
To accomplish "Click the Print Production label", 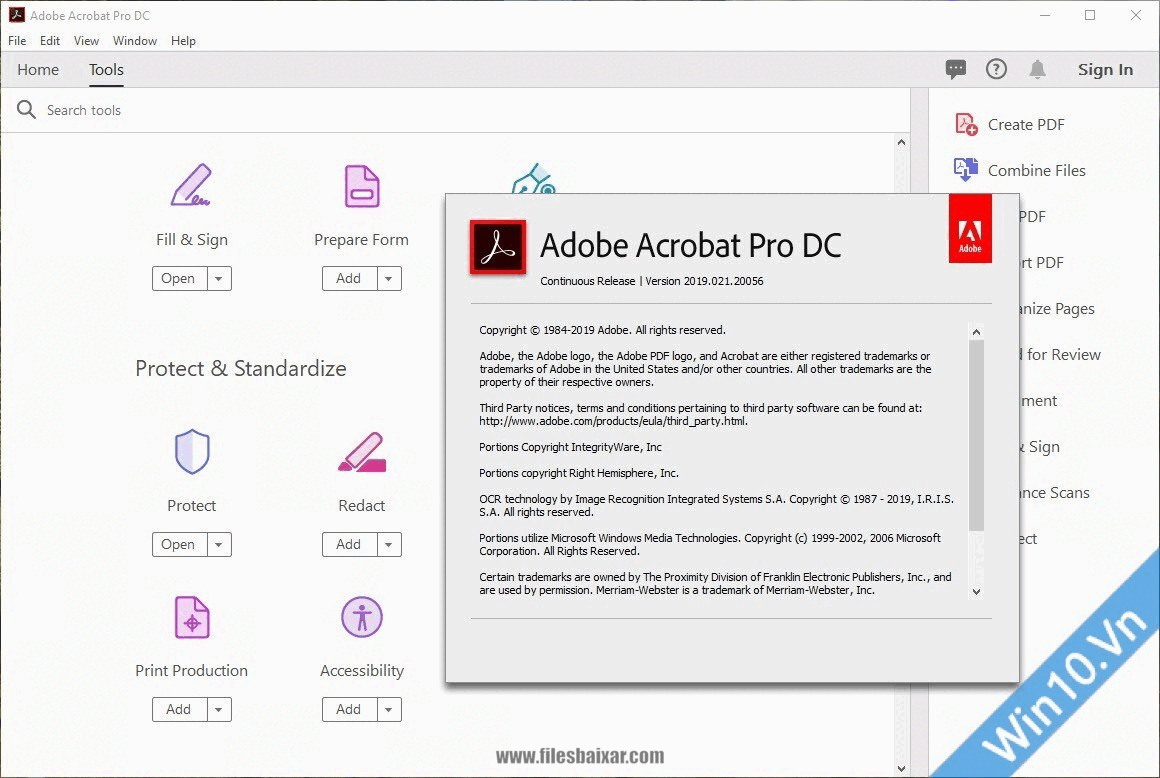I will tap(192, 671).
